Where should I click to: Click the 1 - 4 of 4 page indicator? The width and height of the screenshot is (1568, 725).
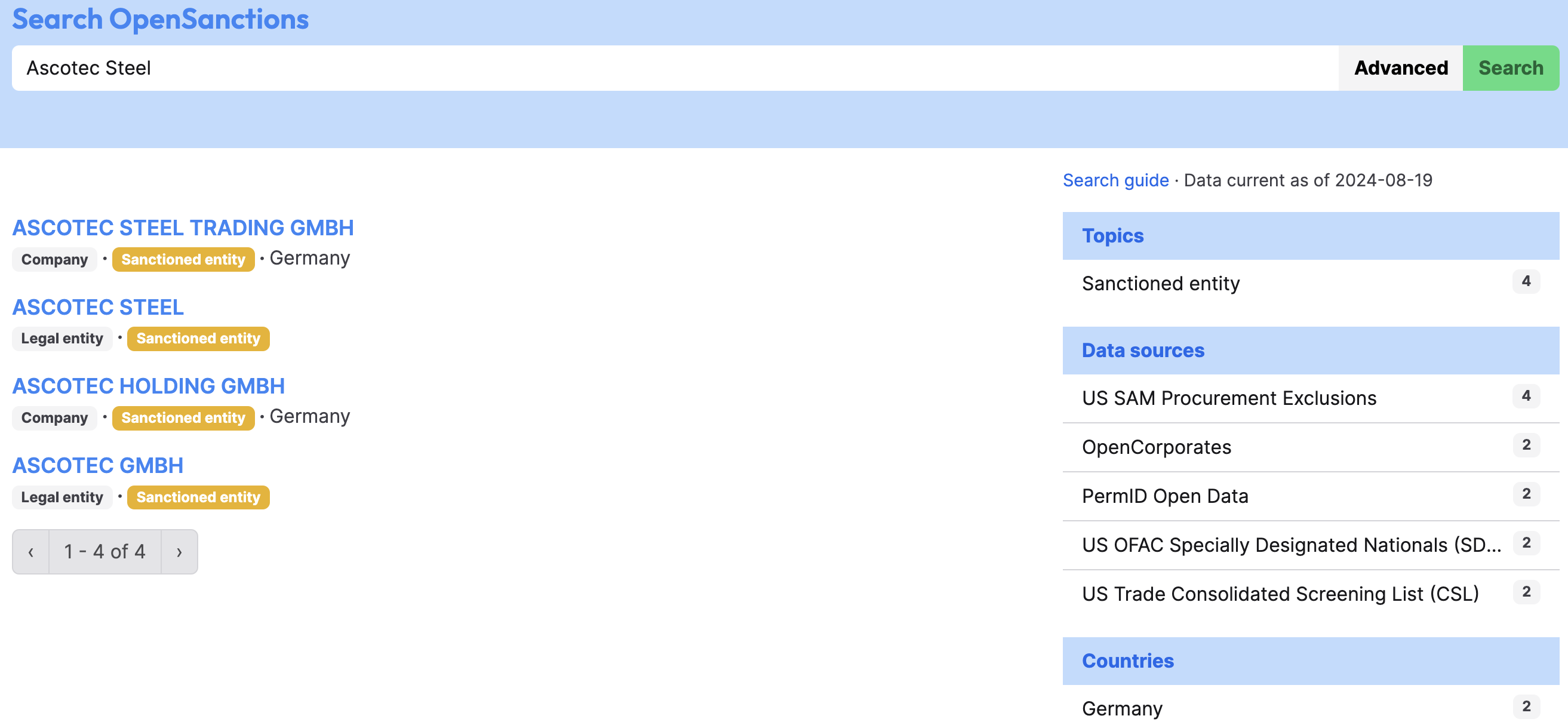coord(104,551)
